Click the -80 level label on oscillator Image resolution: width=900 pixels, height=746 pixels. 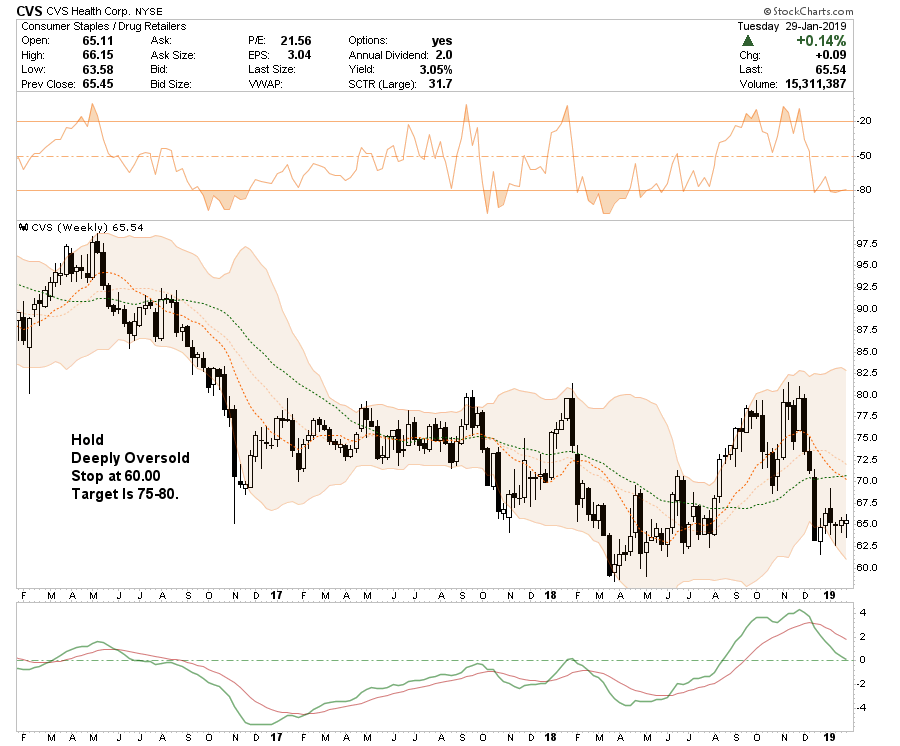(864, 190)
